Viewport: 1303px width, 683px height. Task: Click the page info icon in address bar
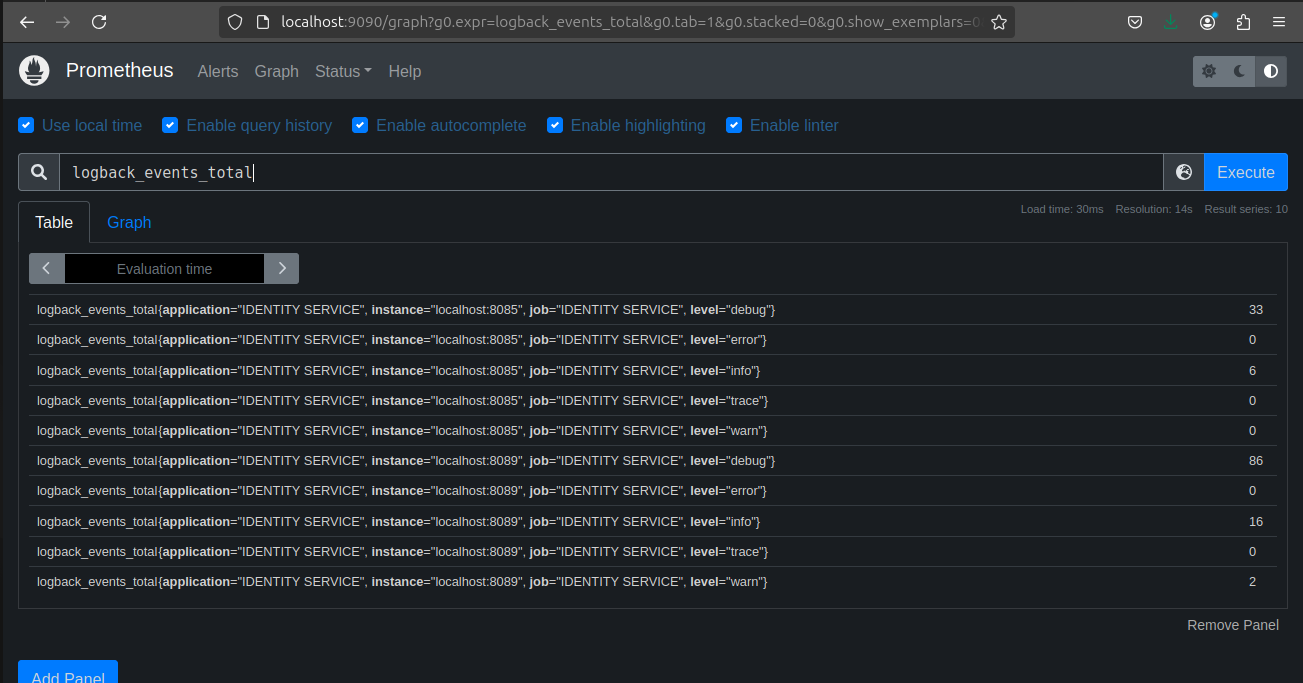pyautogui.click(x=262, y=22)
